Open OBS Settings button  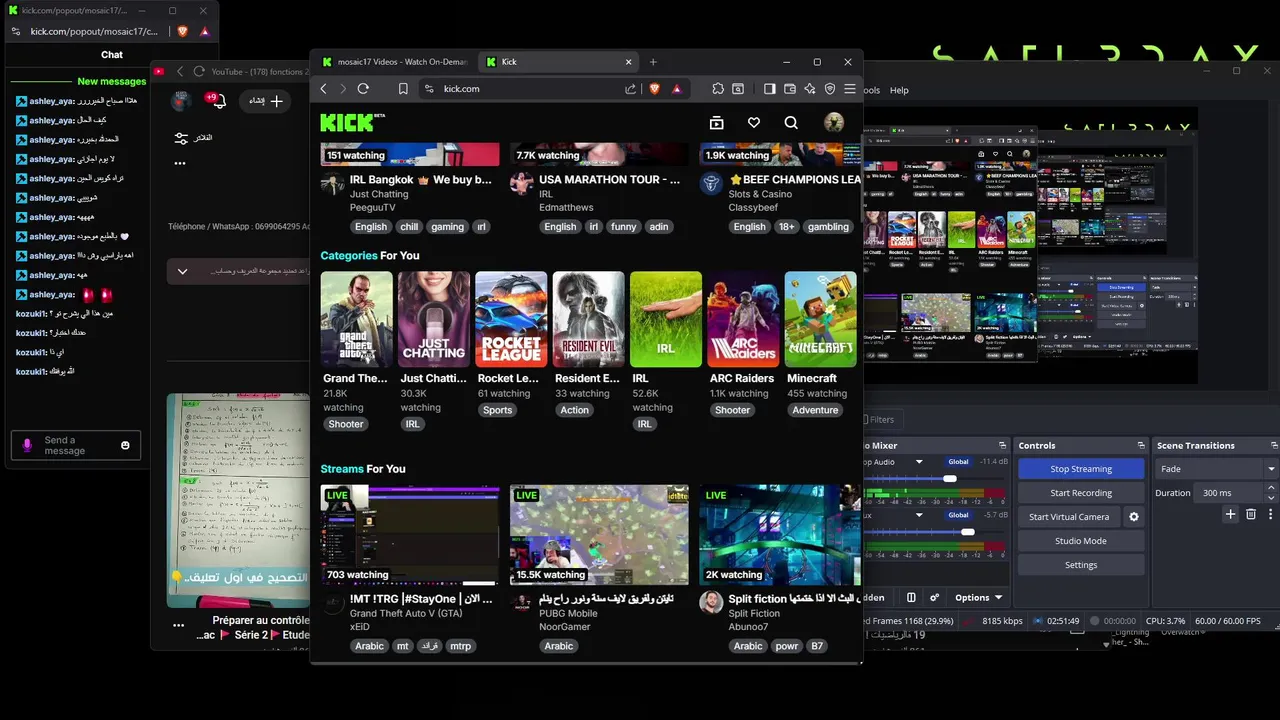click(x=1081, y=565)
